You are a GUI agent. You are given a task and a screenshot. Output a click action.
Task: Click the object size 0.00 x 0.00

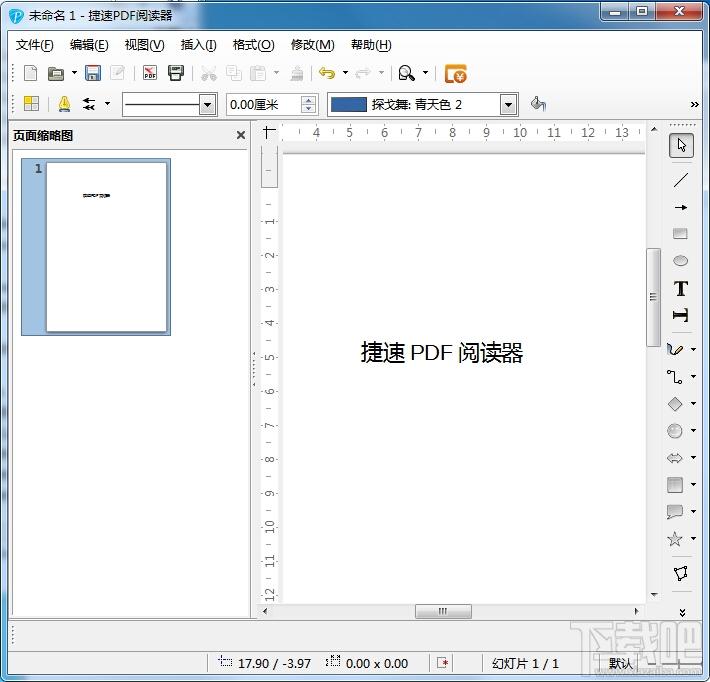pos(377,663)
